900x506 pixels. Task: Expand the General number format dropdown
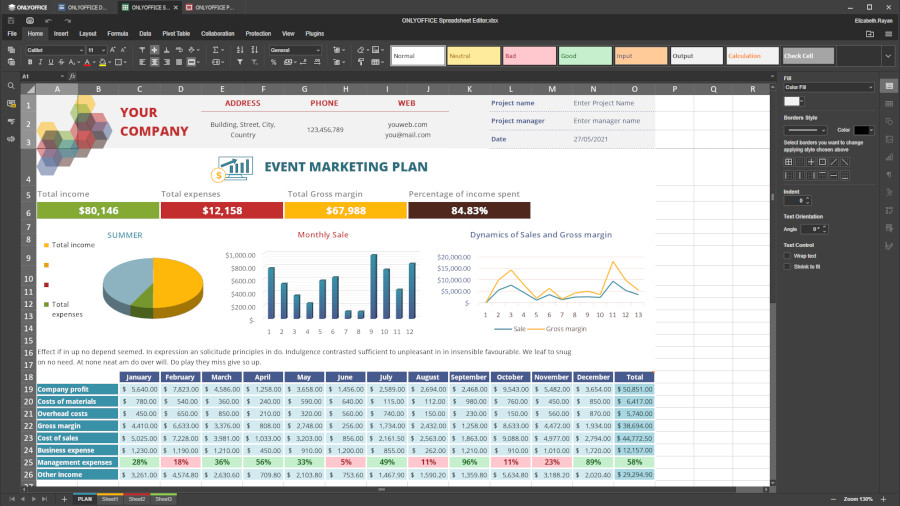(318, 50)
